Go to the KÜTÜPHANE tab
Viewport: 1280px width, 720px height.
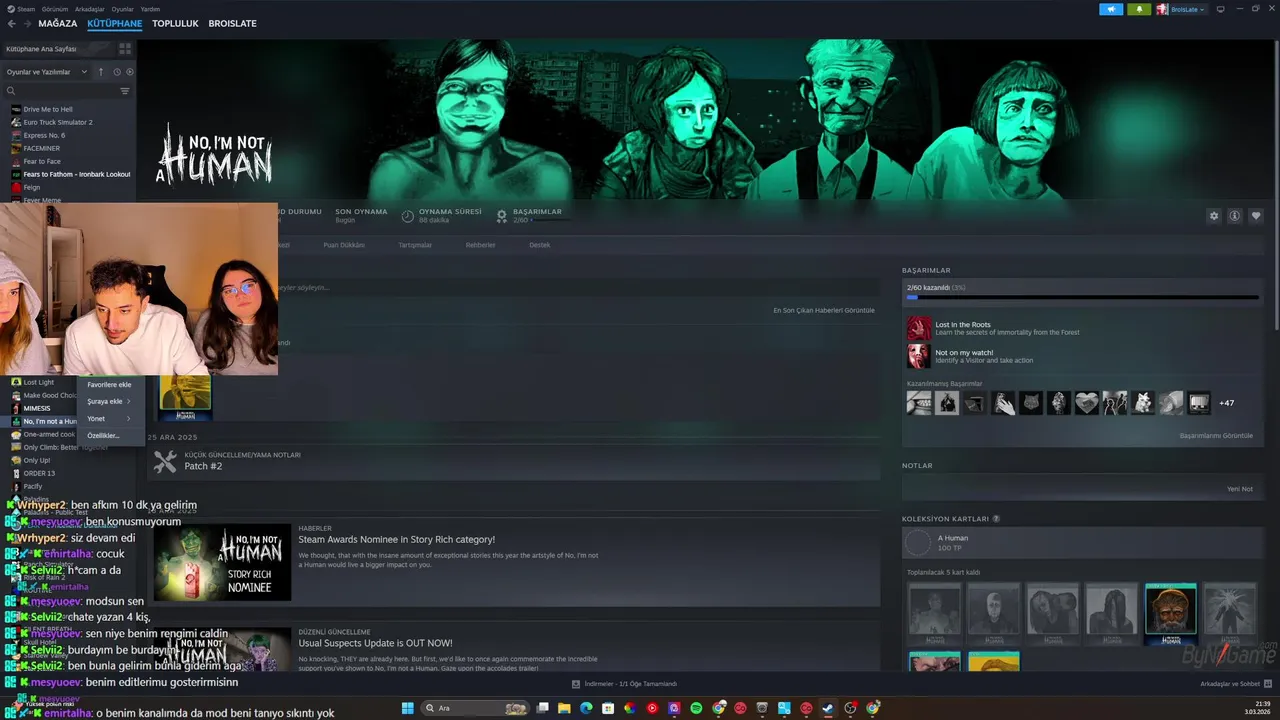click(x=114, y=23)
